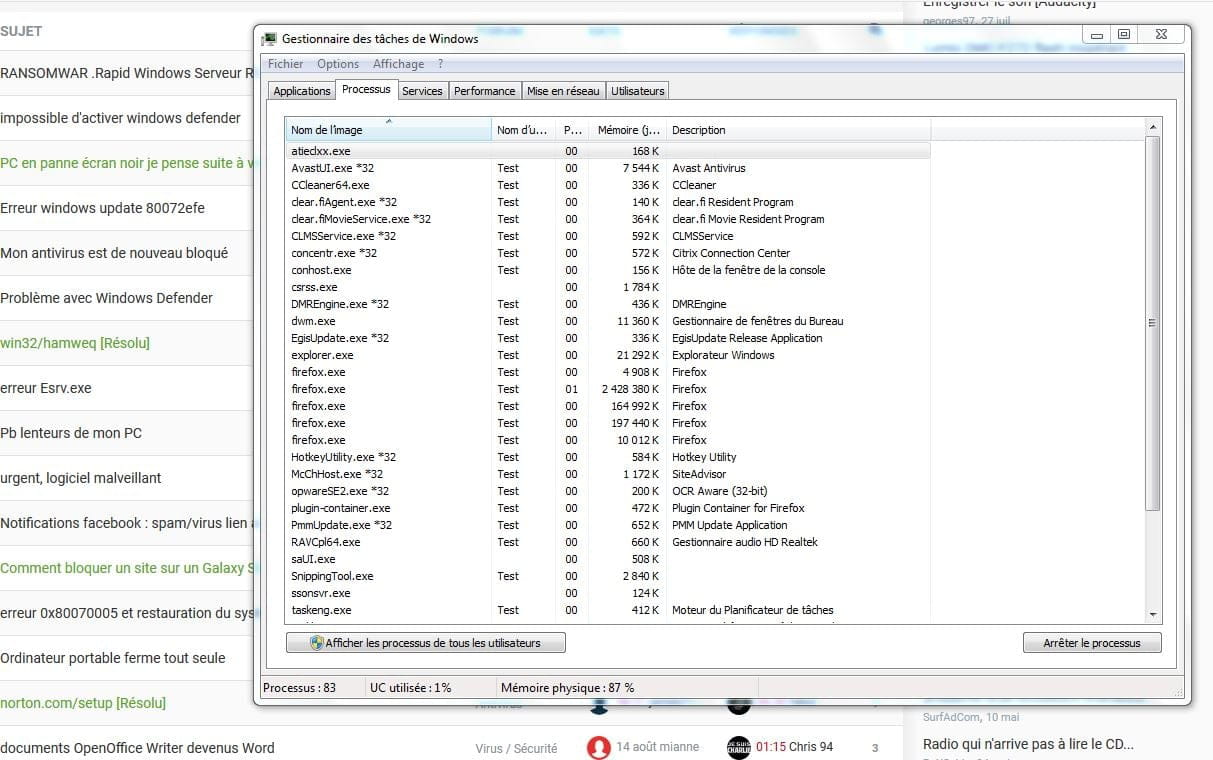This screenshot has width=1213, height=760.
Task: Click the red avatar beside 14 août mianne
Action: tap(599, 747)
